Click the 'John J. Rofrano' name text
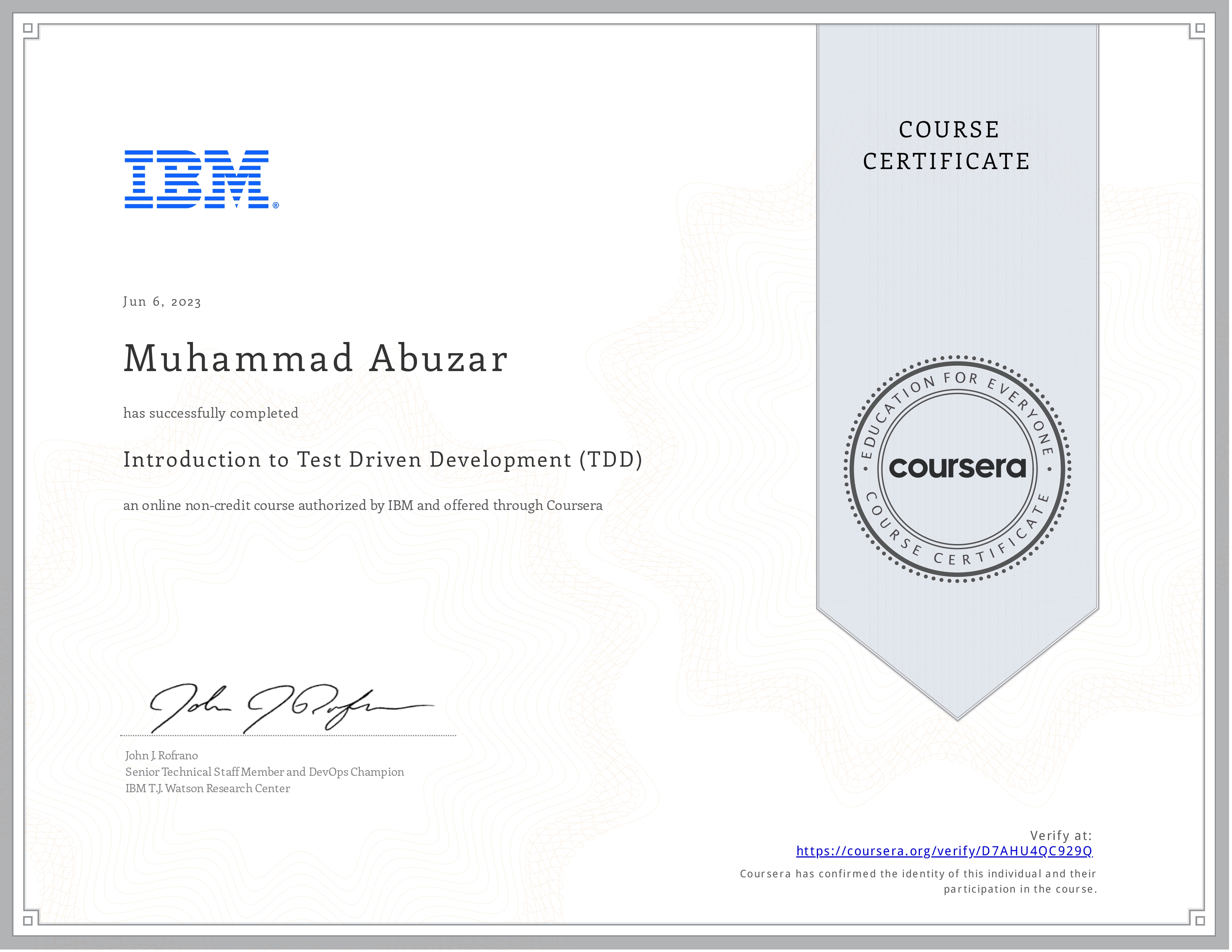Viewport: 1232px width, 952px height. click(161, 755)
